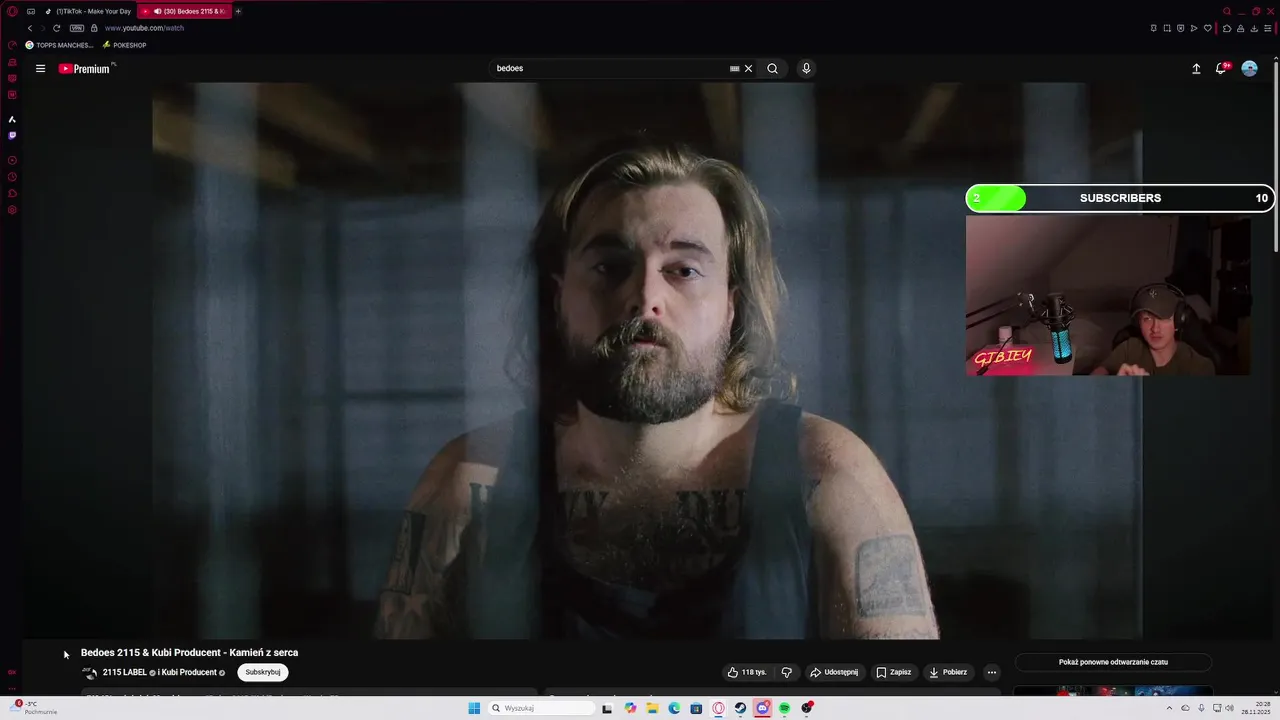
Task: Go back with the browser back arrow
Action: pos(30,28)
